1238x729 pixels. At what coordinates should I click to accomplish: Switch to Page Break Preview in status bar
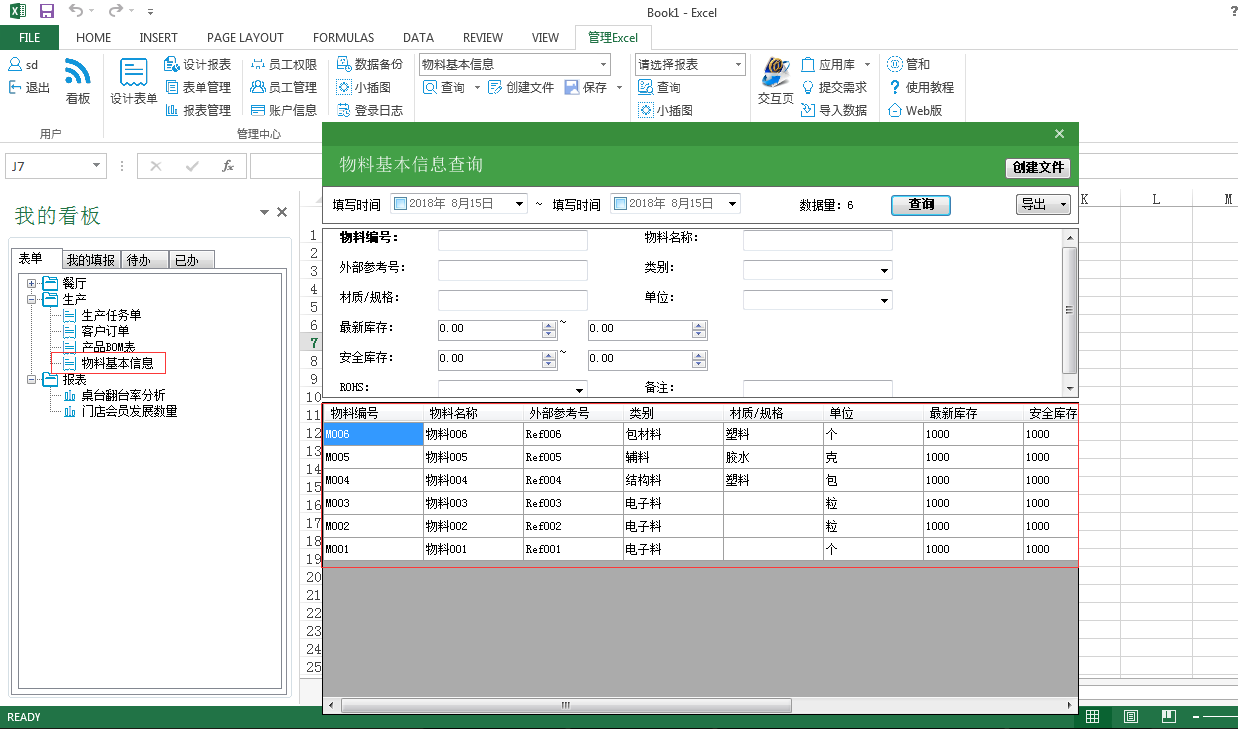(x=1167, y=717)
